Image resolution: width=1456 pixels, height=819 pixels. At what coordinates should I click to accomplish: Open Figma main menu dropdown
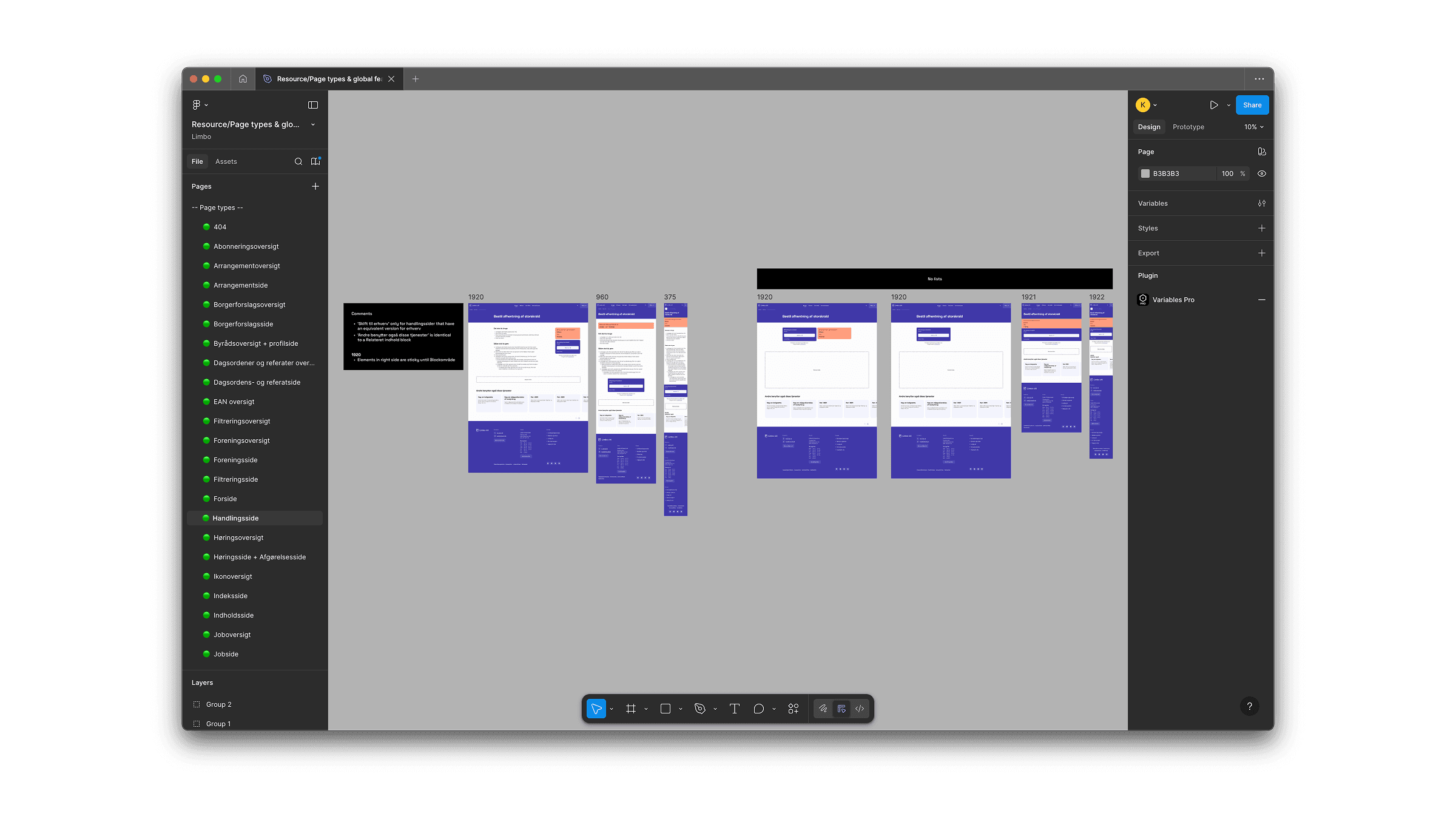pos(199,105)
